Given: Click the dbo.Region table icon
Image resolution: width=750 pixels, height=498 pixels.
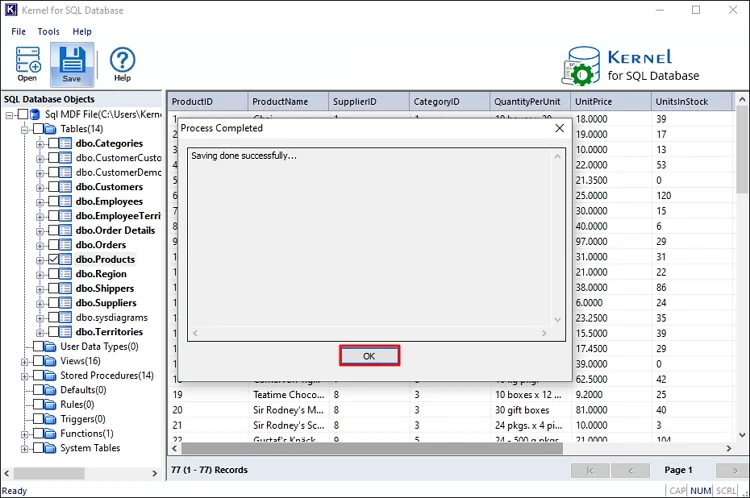Looking at the screenshot, I should tap(66, 274).
